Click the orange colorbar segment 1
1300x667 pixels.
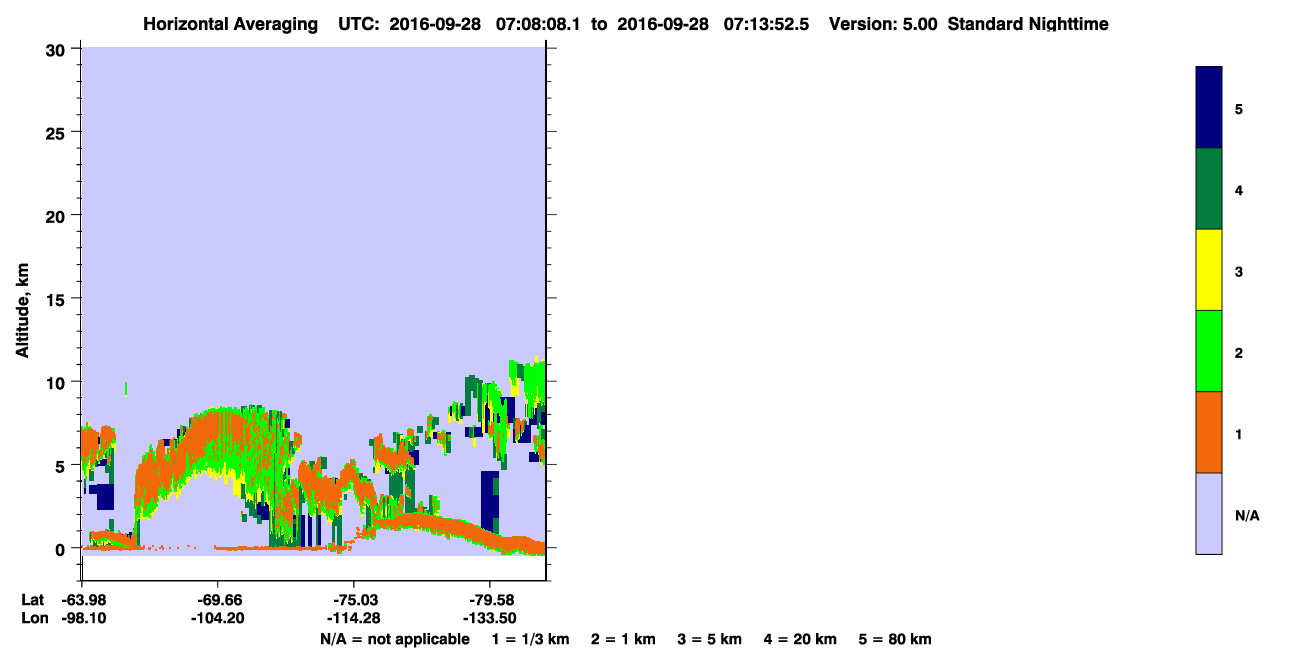[1208, 432]
